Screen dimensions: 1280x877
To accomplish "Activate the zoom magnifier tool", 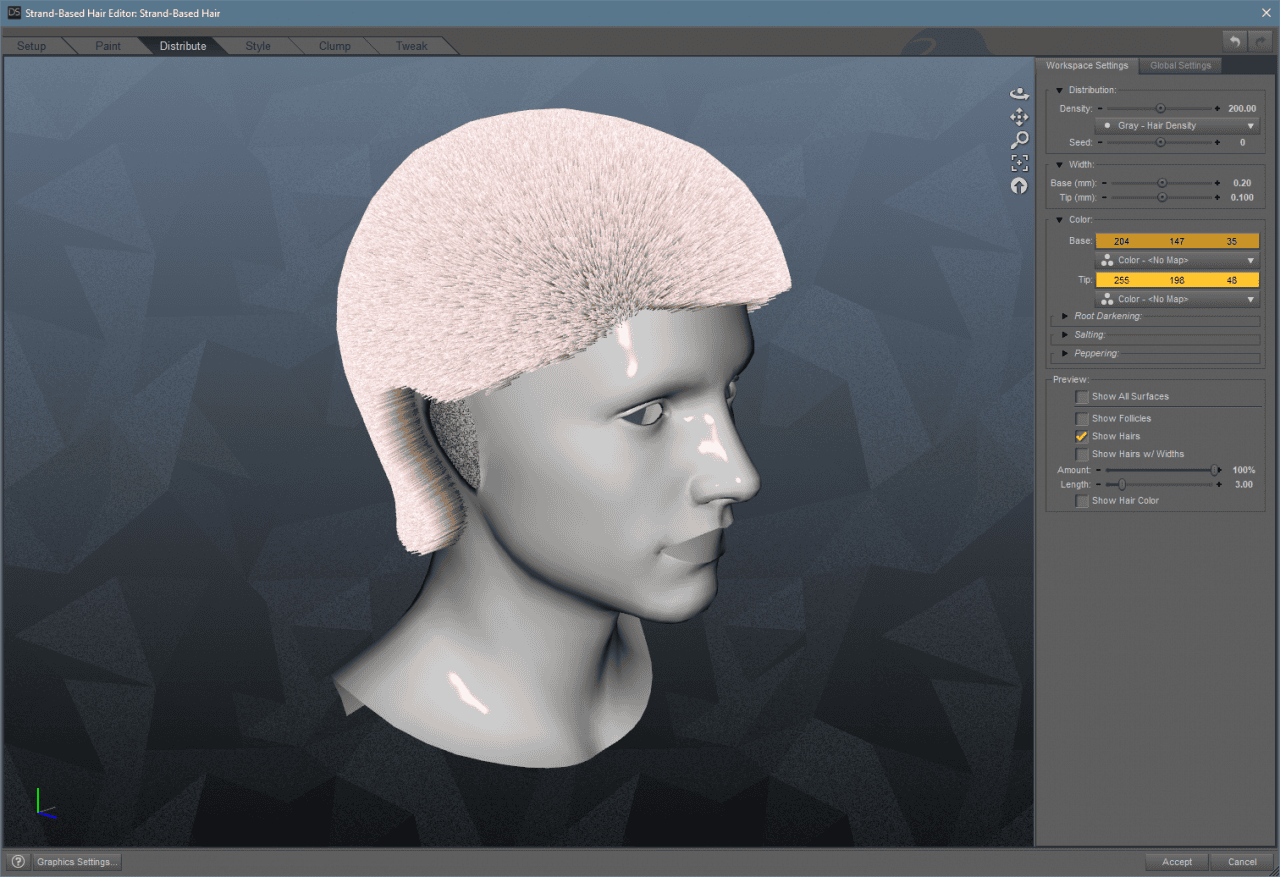I will pyautogui.click(x=1019, y=139).
